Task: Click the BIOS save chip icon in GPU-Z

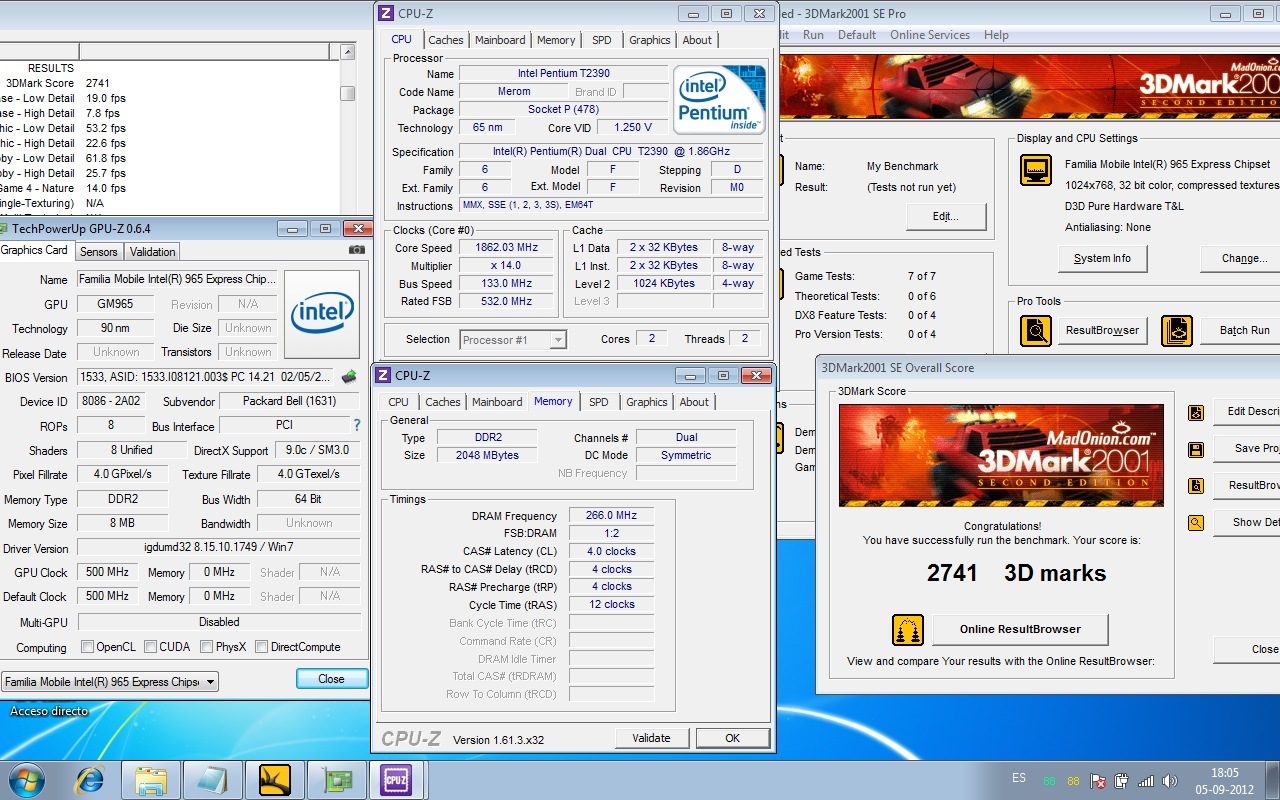Action: pos(349,377)
